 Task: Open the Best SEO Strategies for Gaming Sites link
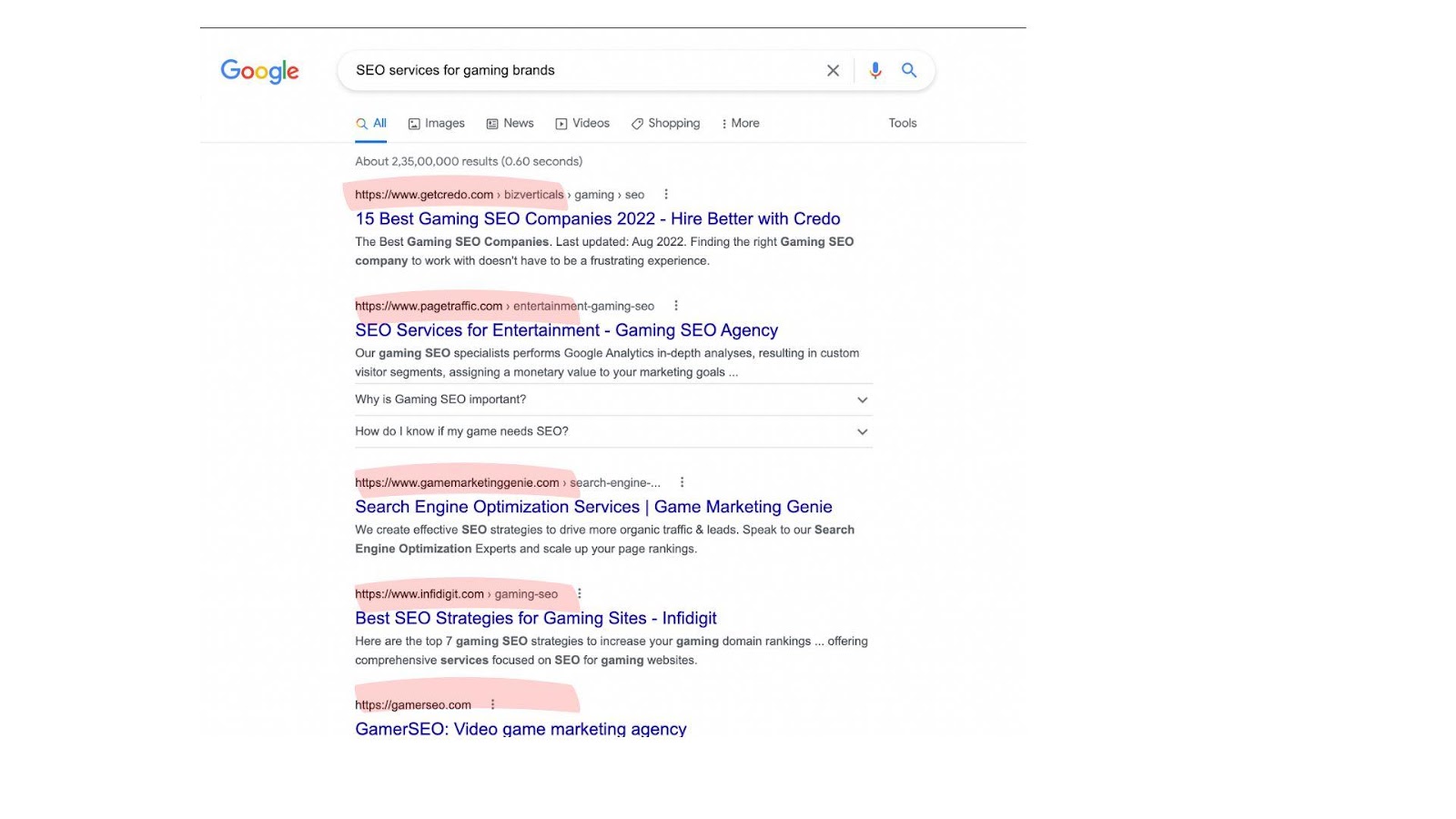tap(536, 618)
